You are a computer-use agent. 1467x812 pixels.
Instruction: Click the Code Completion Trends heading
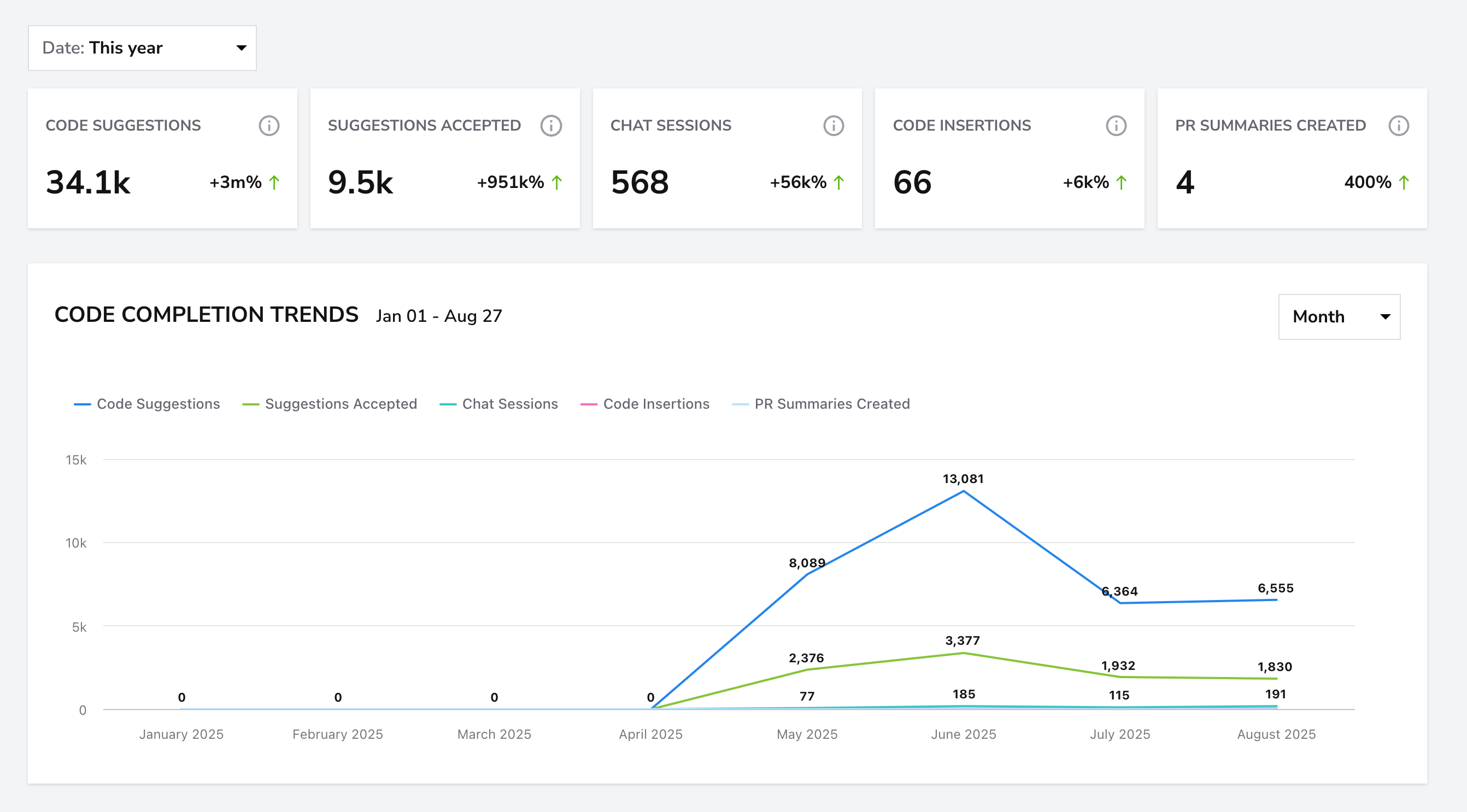(206, 315)
